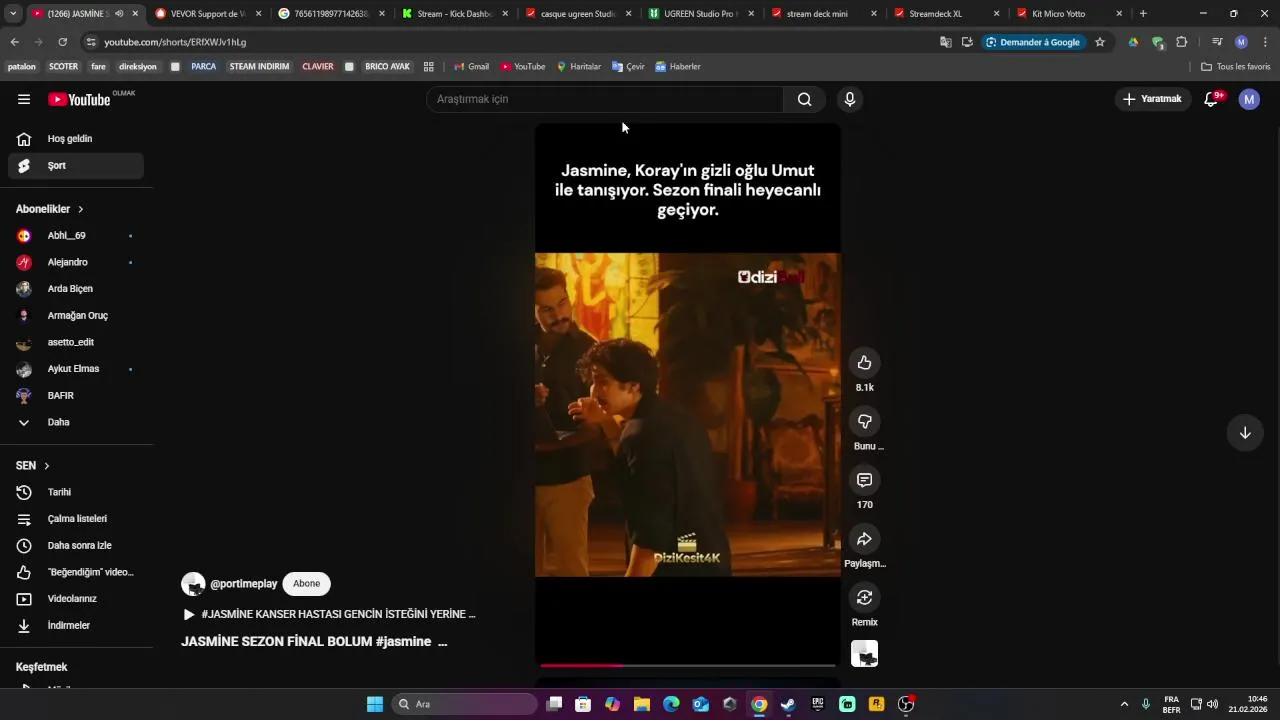Open asetto_edit channel

pos(76,342)
